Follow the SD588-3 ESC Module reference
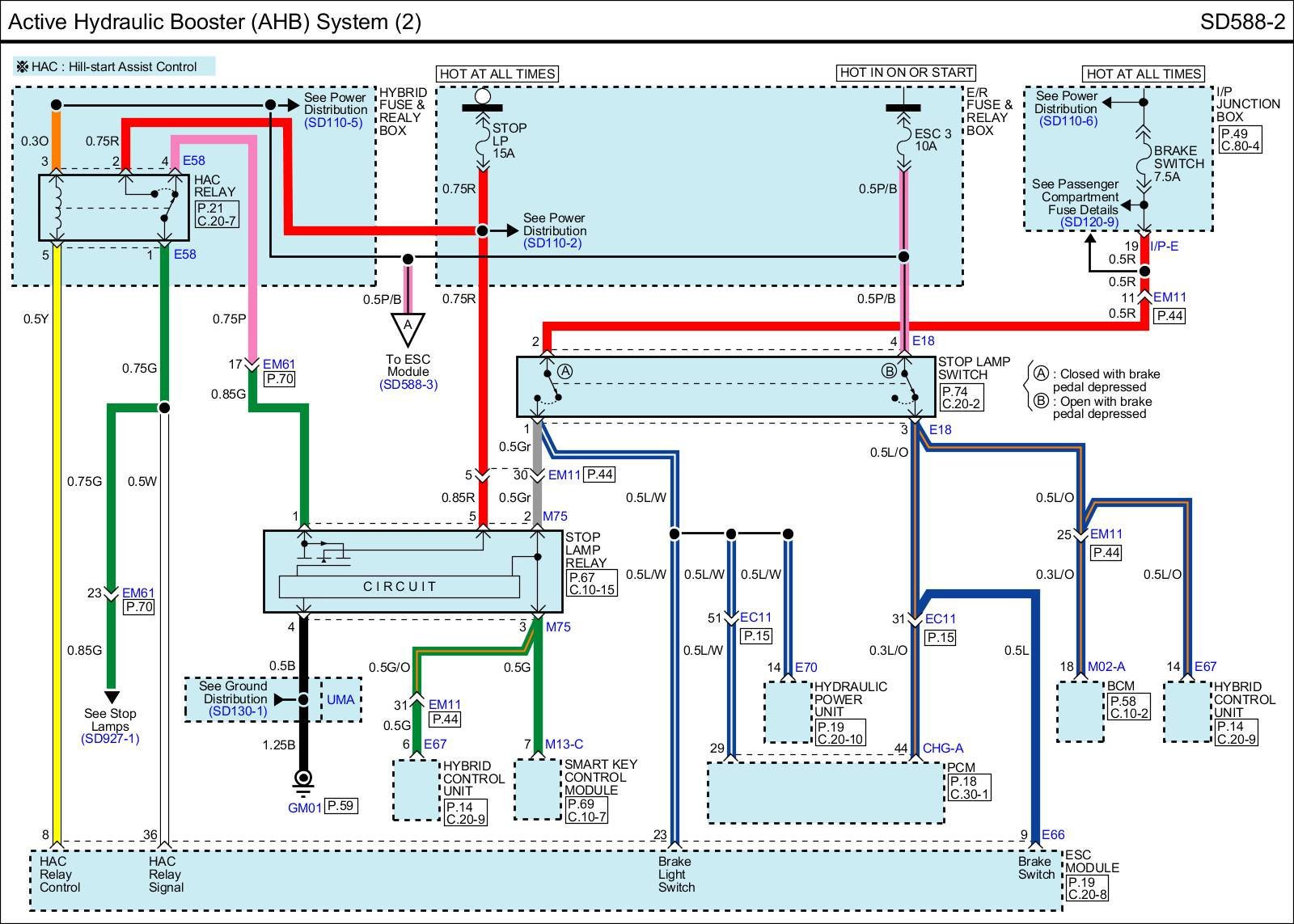Screen dimensions: 1294x924 pyautogui.click(x=408, y=385)
